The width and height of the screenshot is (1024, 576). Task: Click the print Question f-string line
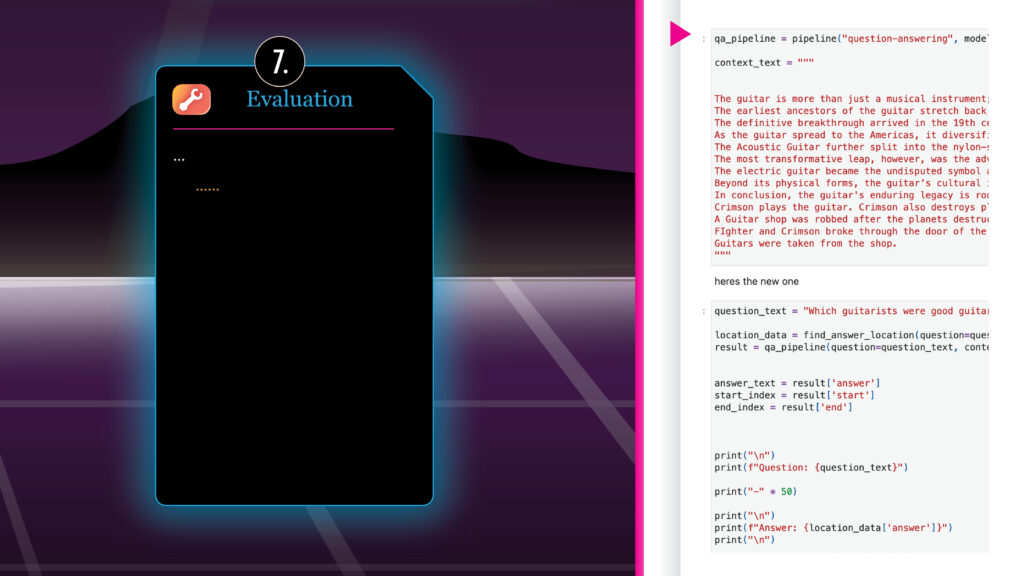(811, 468)
